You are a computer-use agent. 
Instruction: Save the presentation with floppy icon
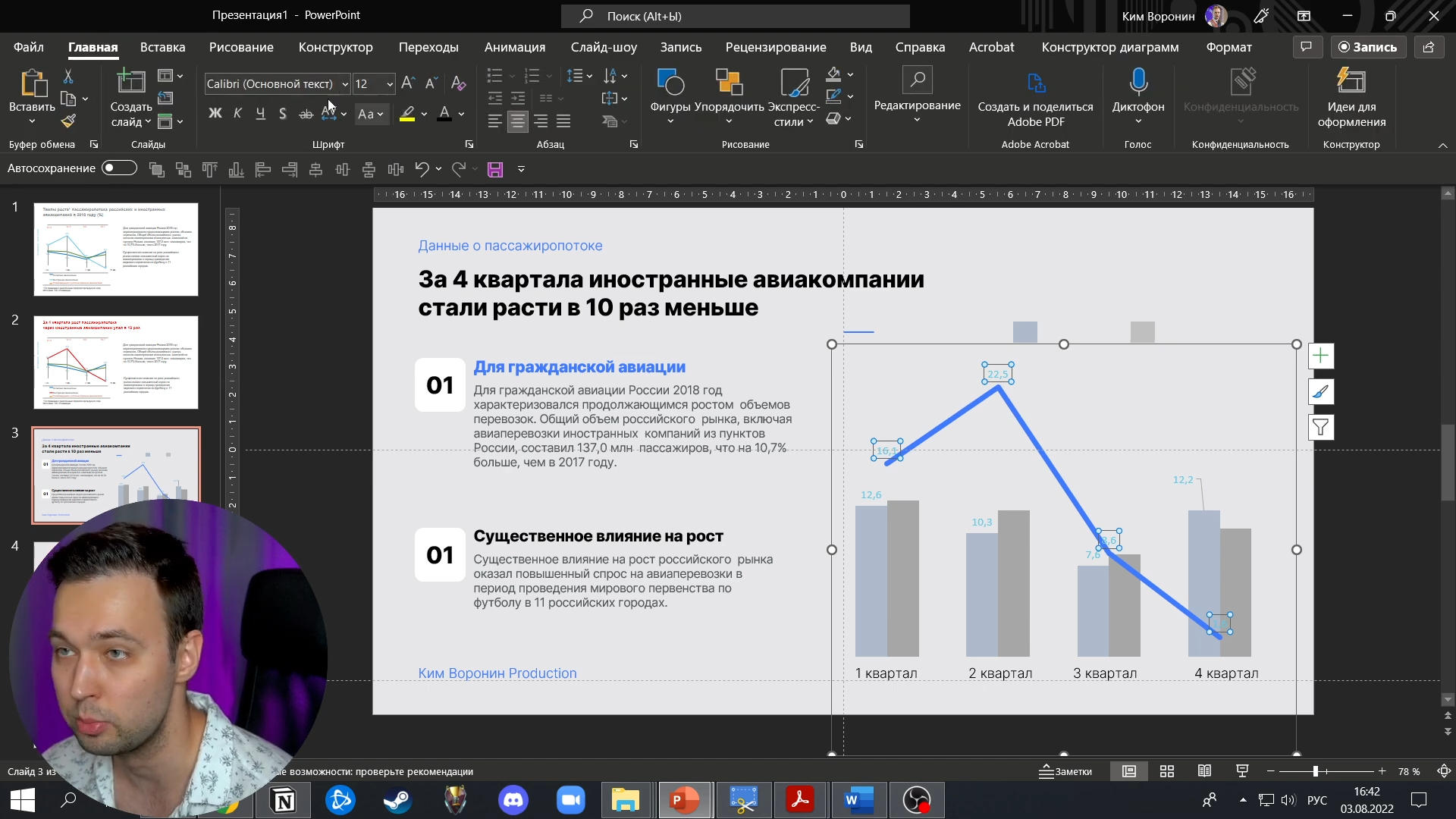(x=495, y=169)
